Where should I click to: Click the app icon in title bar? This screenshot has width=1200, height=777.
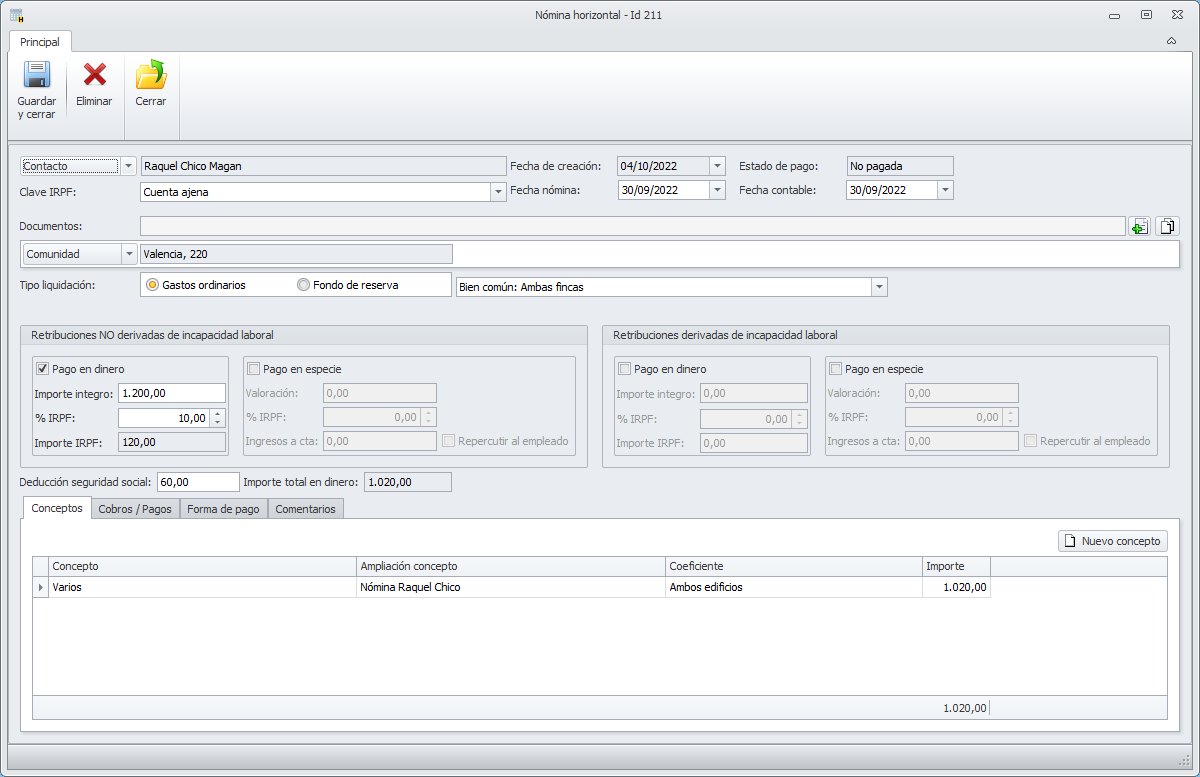pos(16,15)
